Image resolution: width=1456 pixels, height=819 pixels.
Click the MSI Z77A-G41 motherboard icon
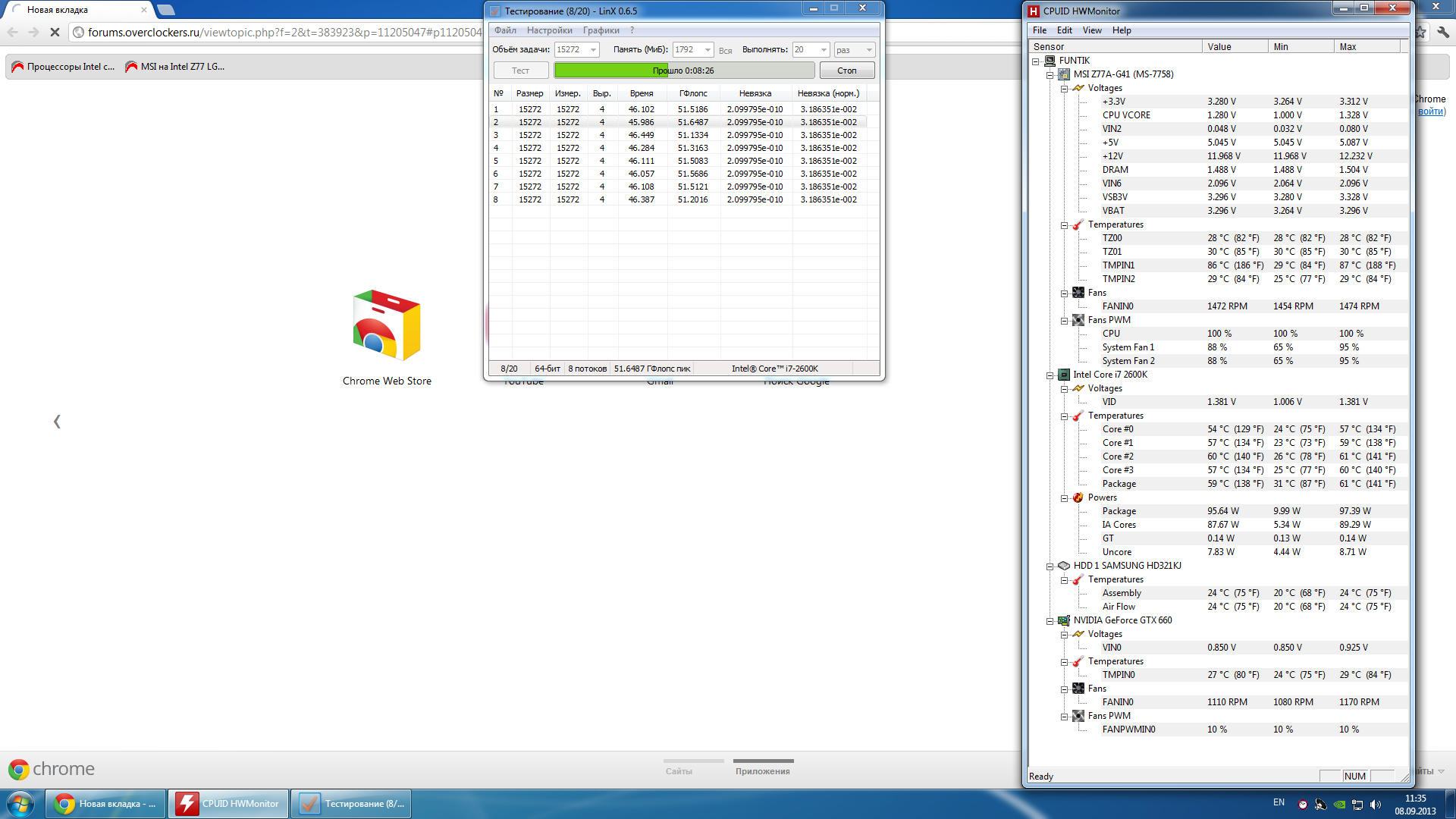tap(1064, 74)
